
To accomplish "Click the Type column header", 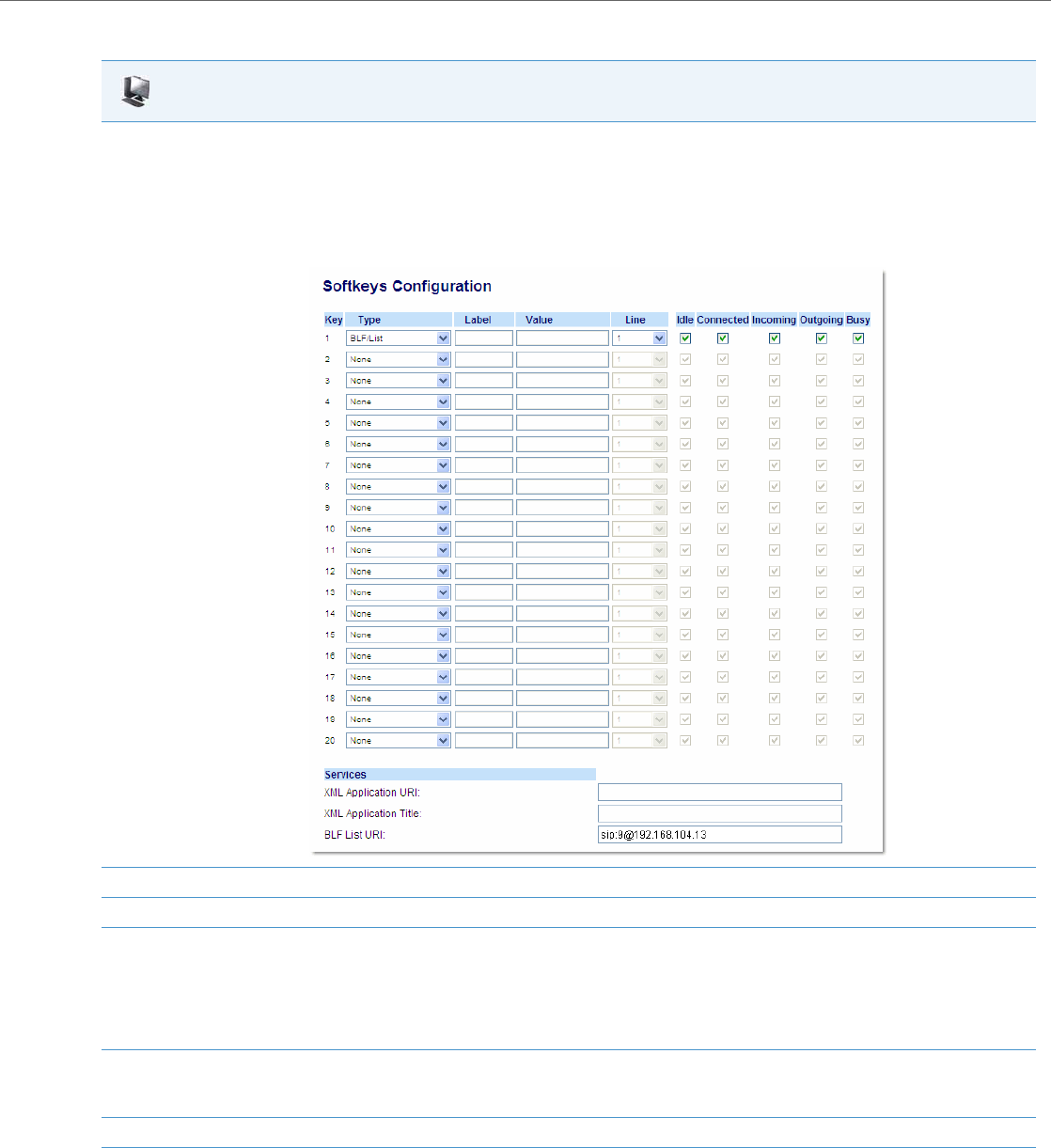I will pyautogui.click(x=369, y=320).
